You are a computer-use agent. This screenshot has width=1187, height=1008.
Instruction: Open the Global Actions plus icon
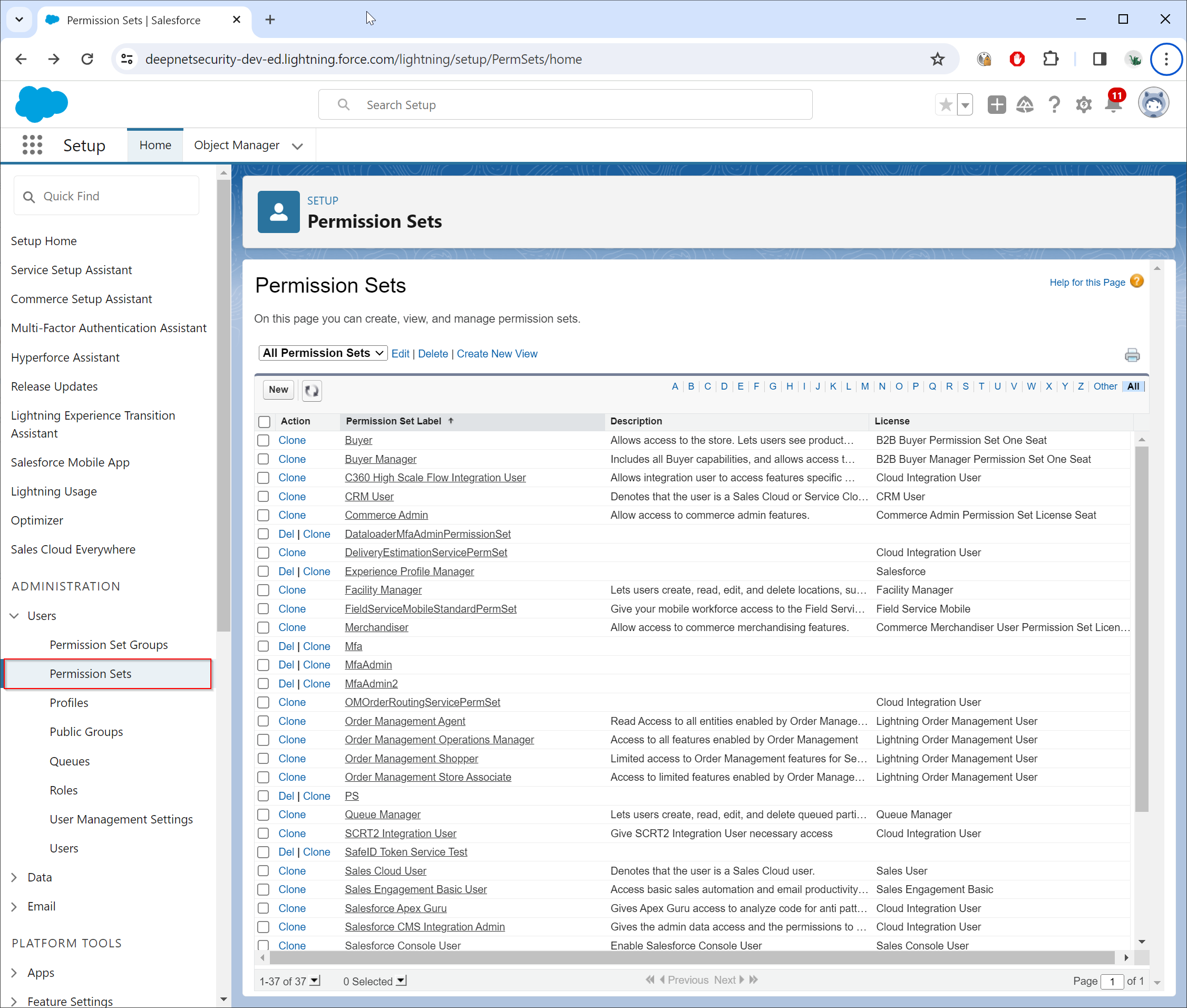996,104
